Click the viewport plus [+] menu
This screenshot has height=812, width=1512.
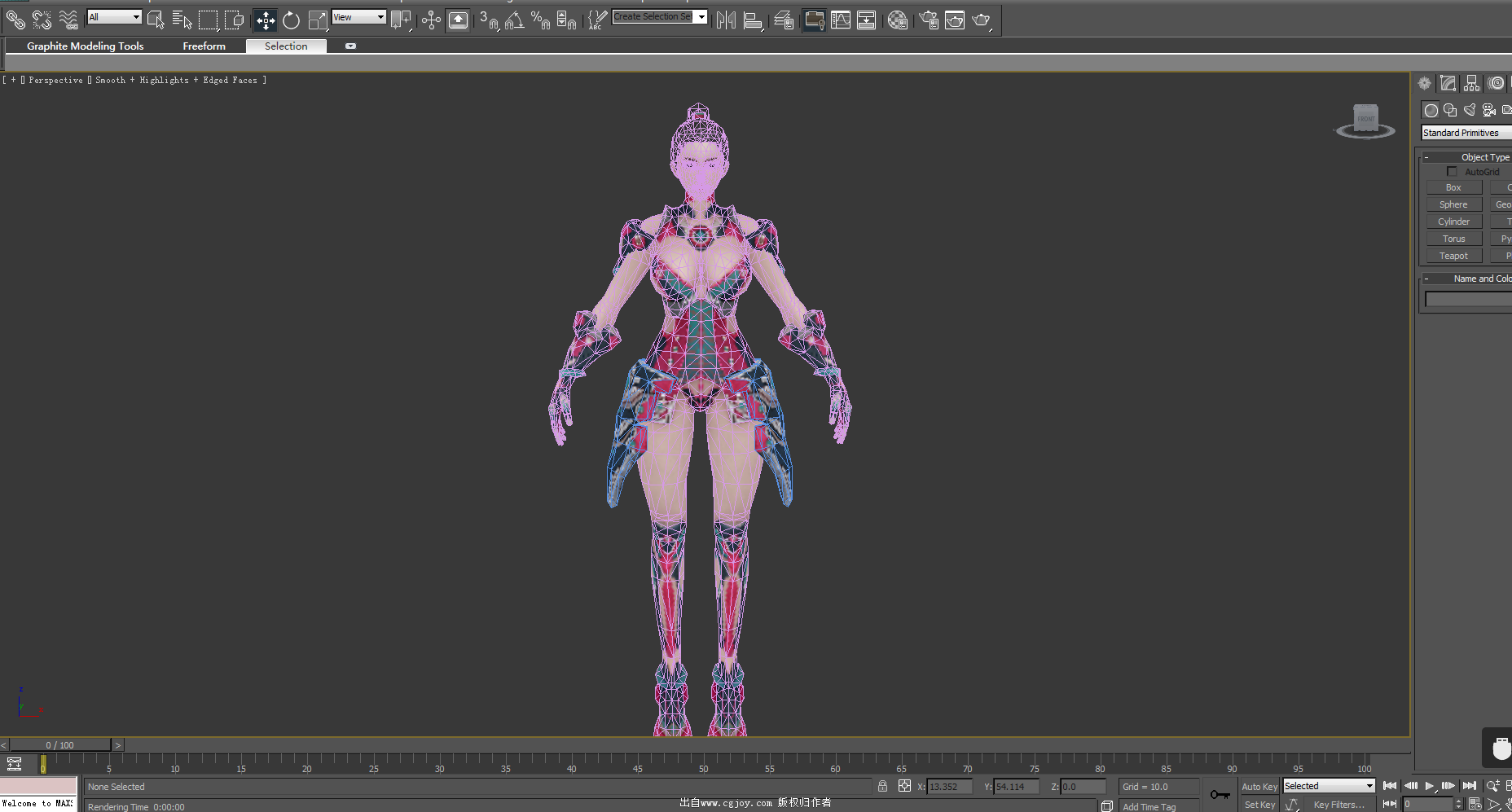click(14, 81)
